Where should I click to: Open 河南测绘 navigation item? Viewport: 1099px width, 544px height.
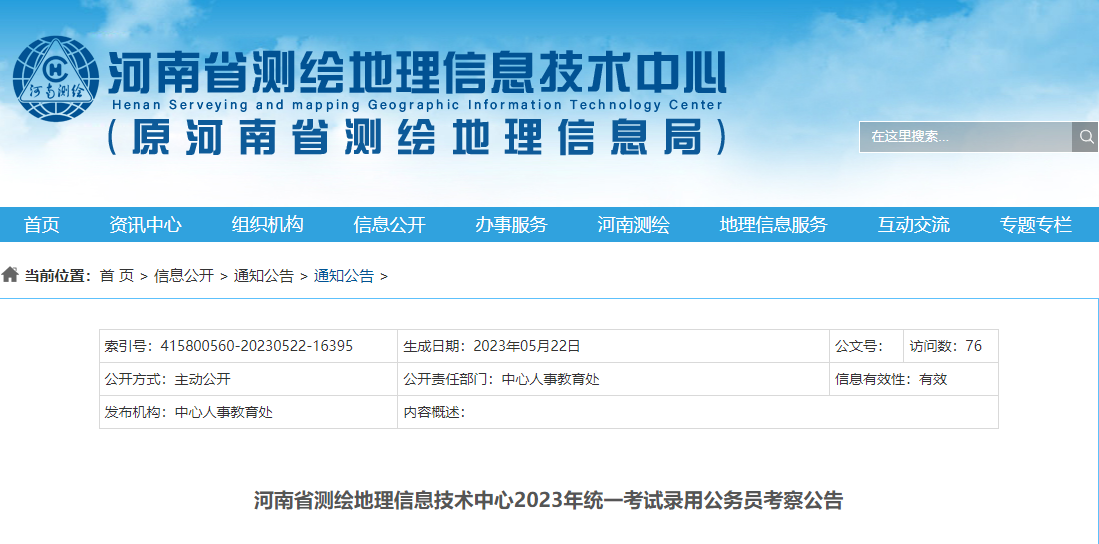(634, 225)
